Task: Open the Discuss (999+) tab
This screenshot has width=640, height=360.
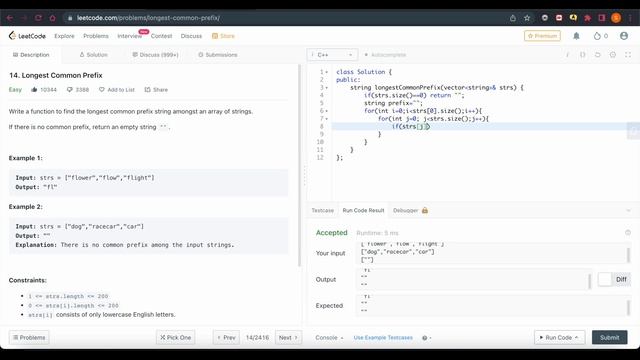Action: (x=156, y=55)
